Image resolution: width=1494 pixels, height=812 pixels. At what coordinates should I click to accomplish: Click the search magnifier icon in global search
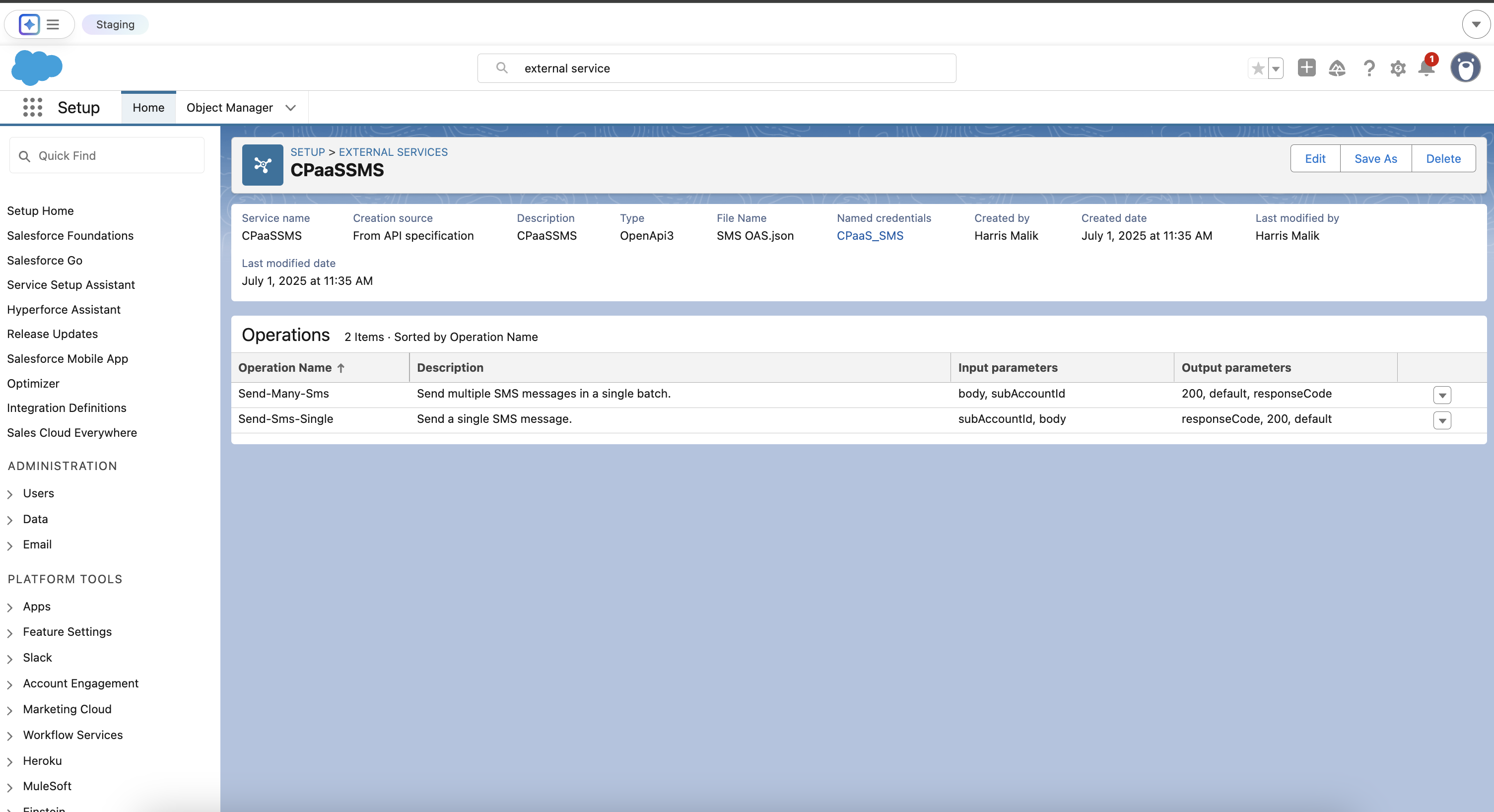[x=502, y=68]
